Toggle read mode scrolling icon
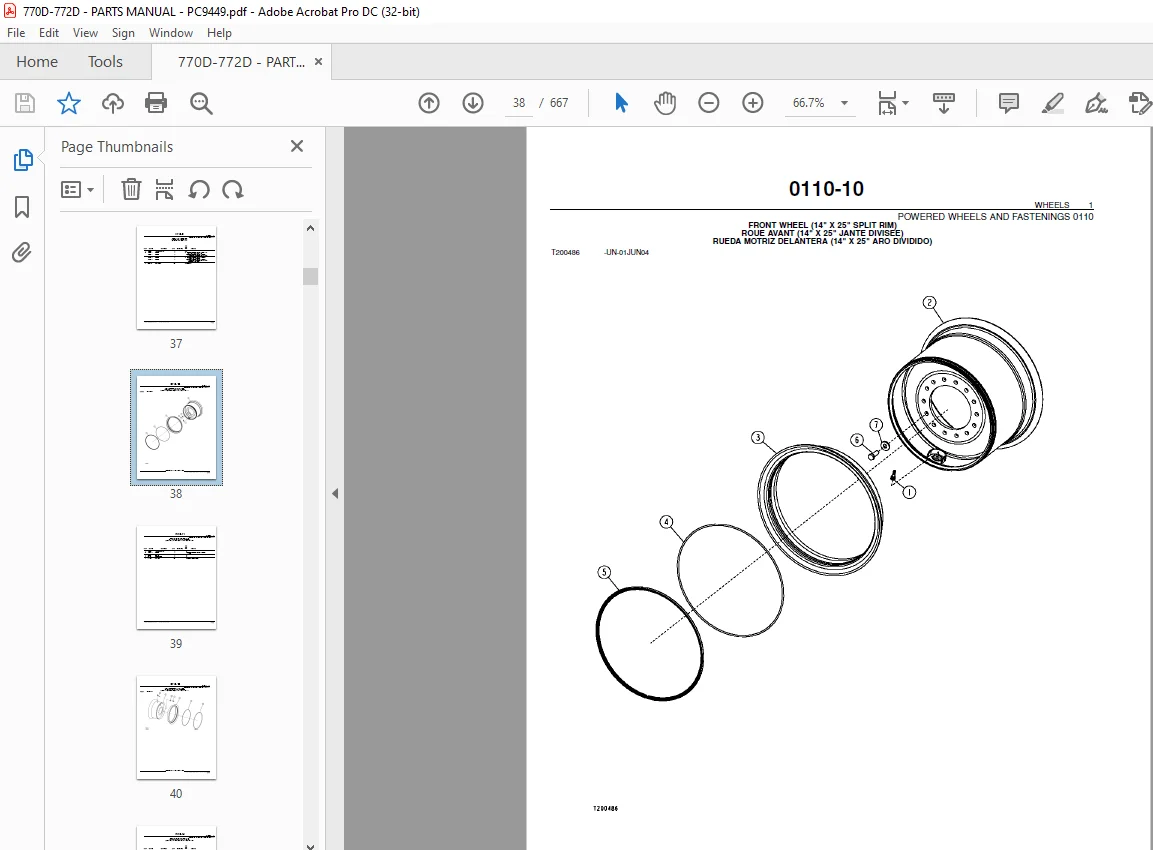 pos(943,103)
